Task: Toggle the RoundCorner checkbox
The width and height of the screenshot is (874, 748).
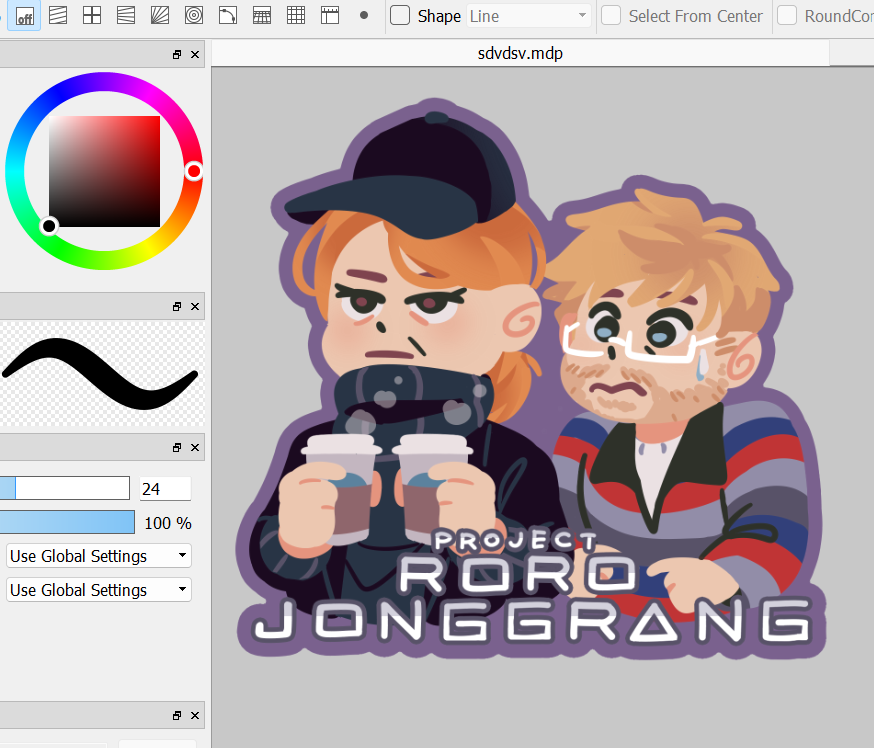Action: [x=787, y=16]
